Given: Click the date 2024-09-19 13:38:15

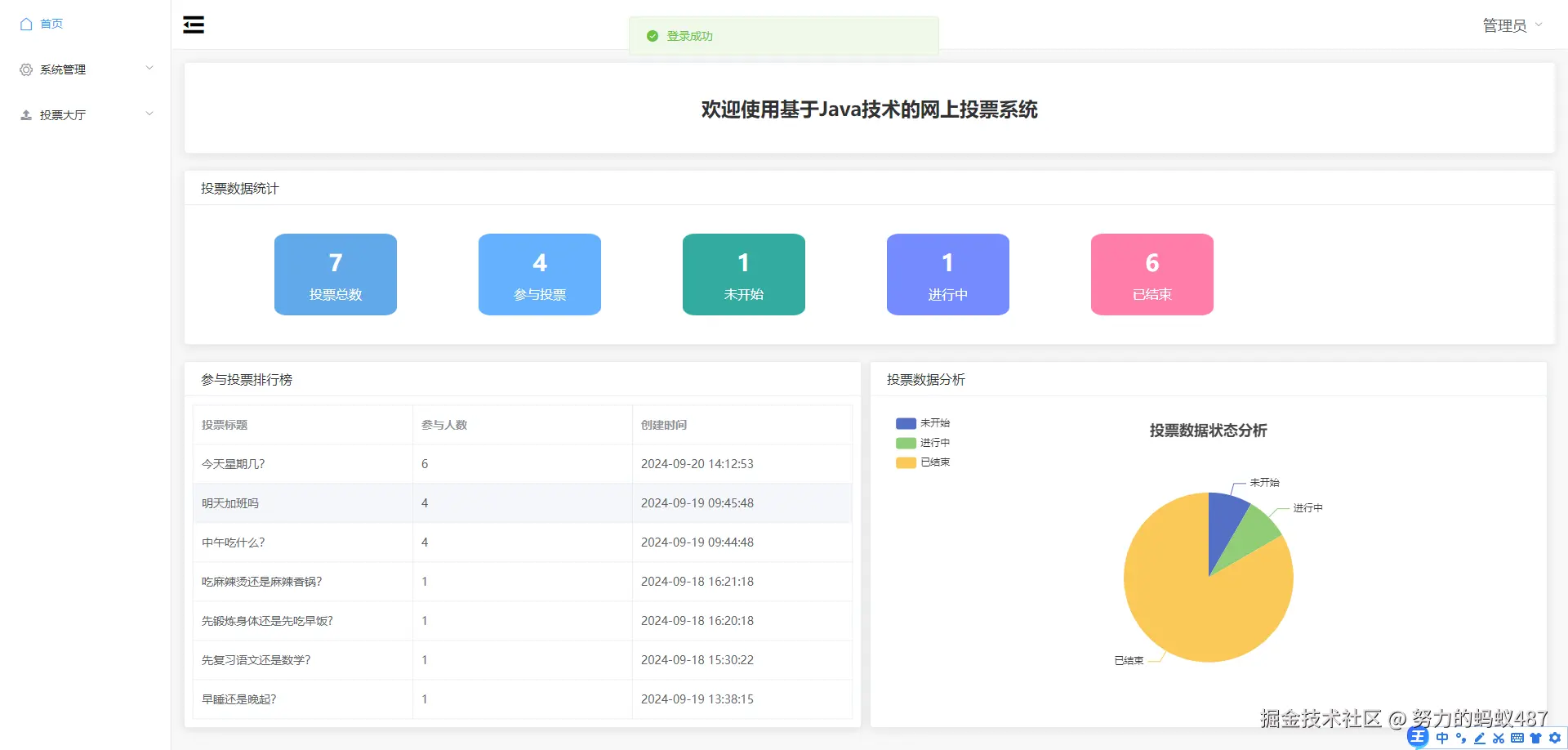Looking at the screenshot, I should click(x=697, y=699).
